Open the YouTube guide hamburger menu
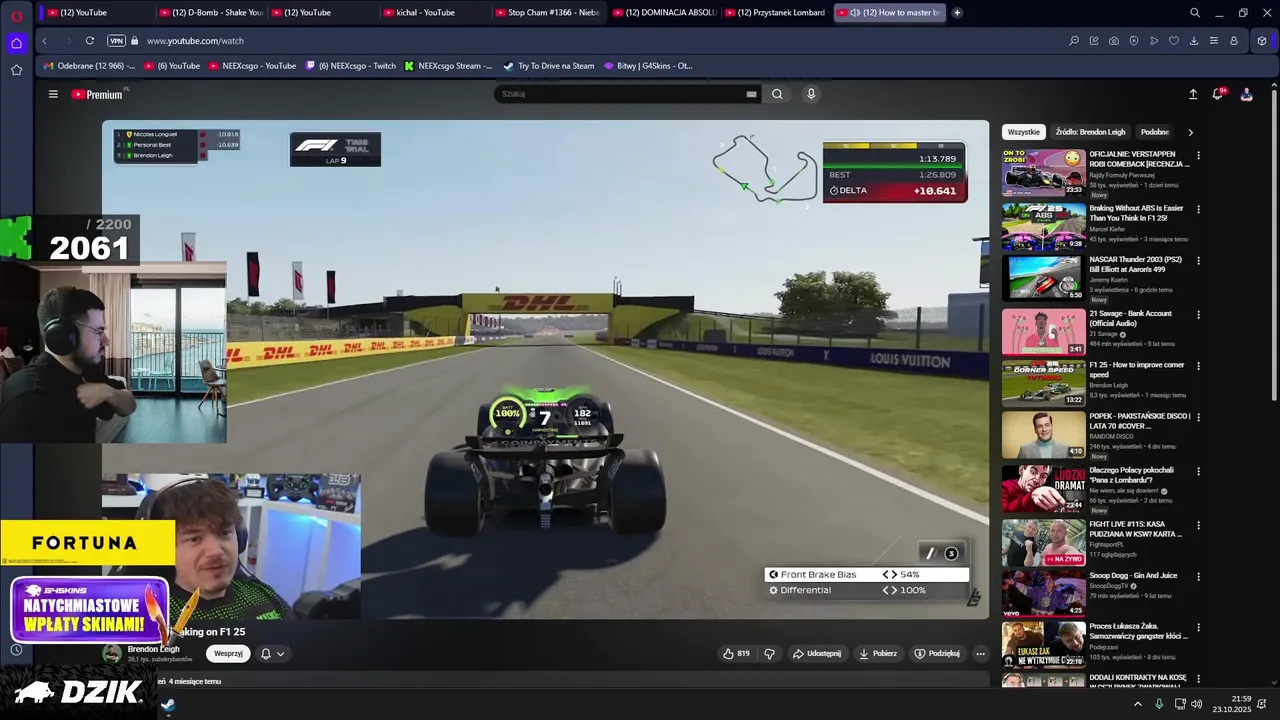This screenshot has width=1280, height=720. (x=53, y=94)
